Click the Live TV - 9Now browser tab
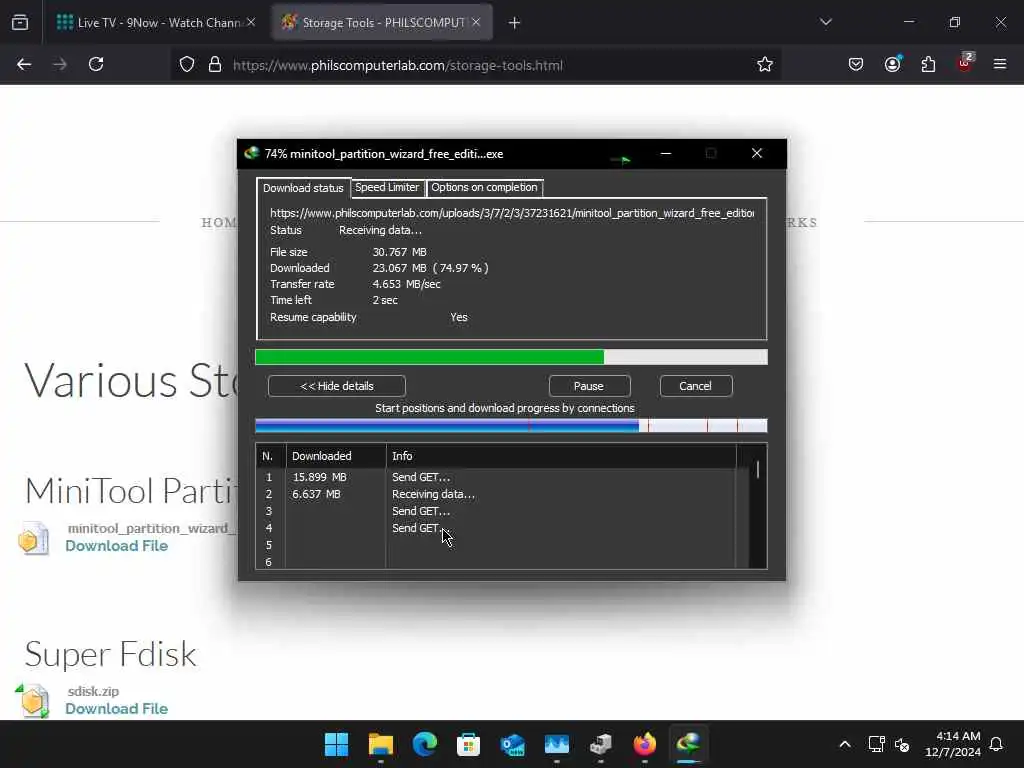The image size is (1024, 768). 157,23
